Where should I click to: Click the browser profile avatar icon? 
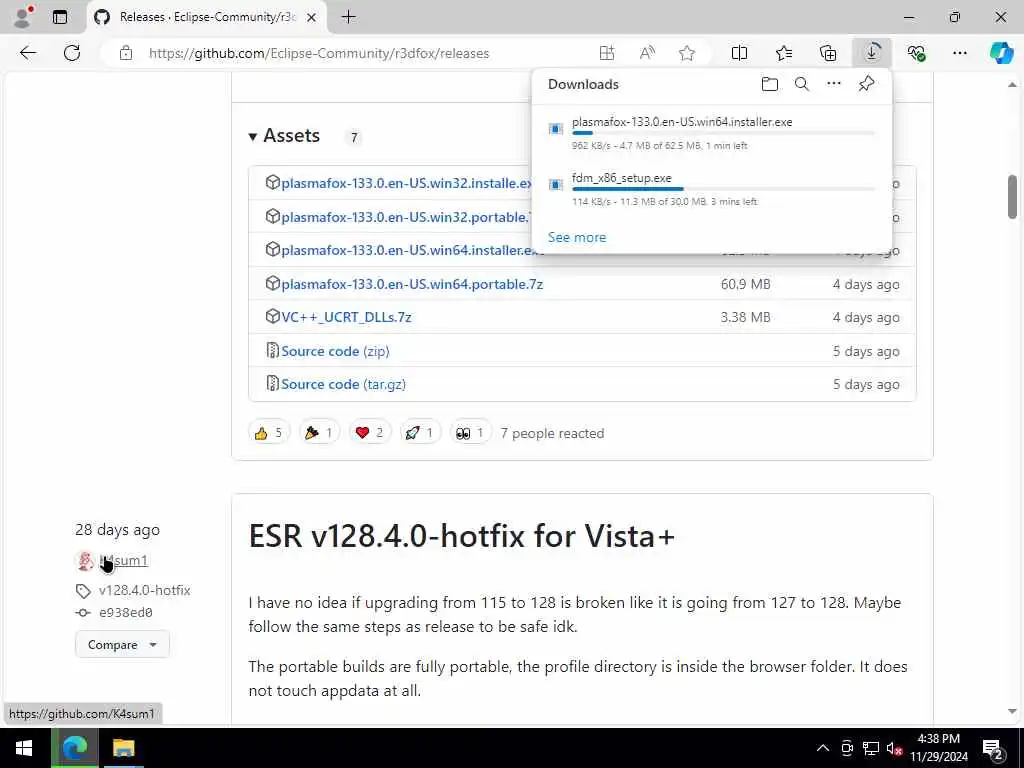pyautogui.click(x=23, y=17)
